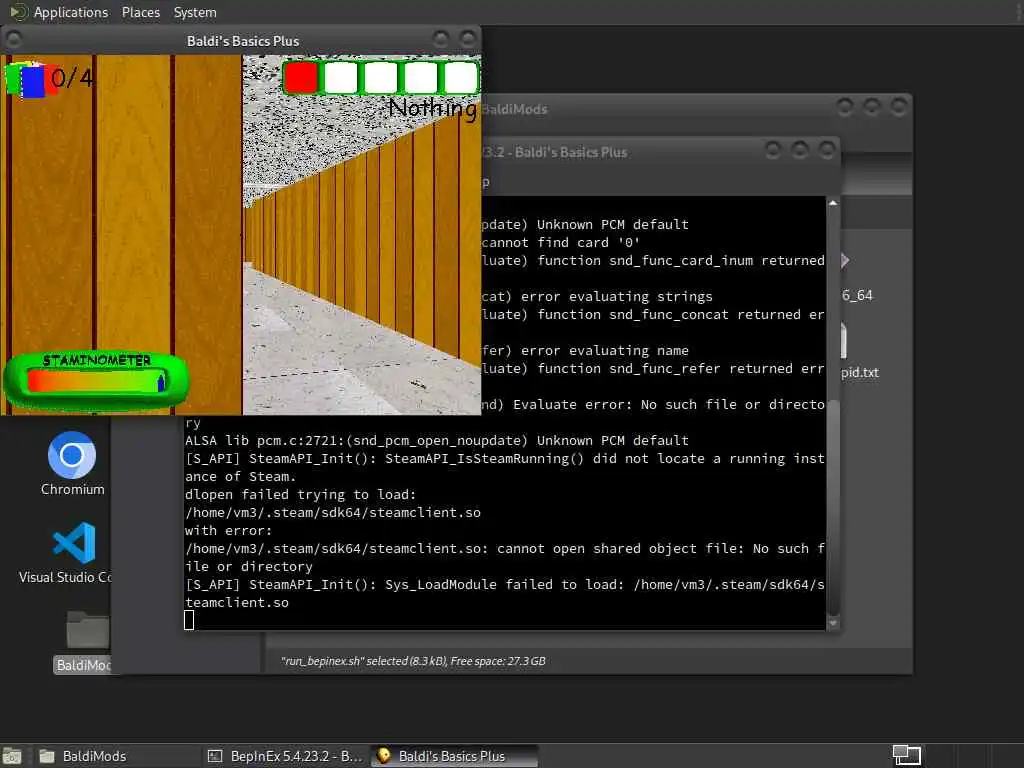Open the Places menu

click(140, 12)
